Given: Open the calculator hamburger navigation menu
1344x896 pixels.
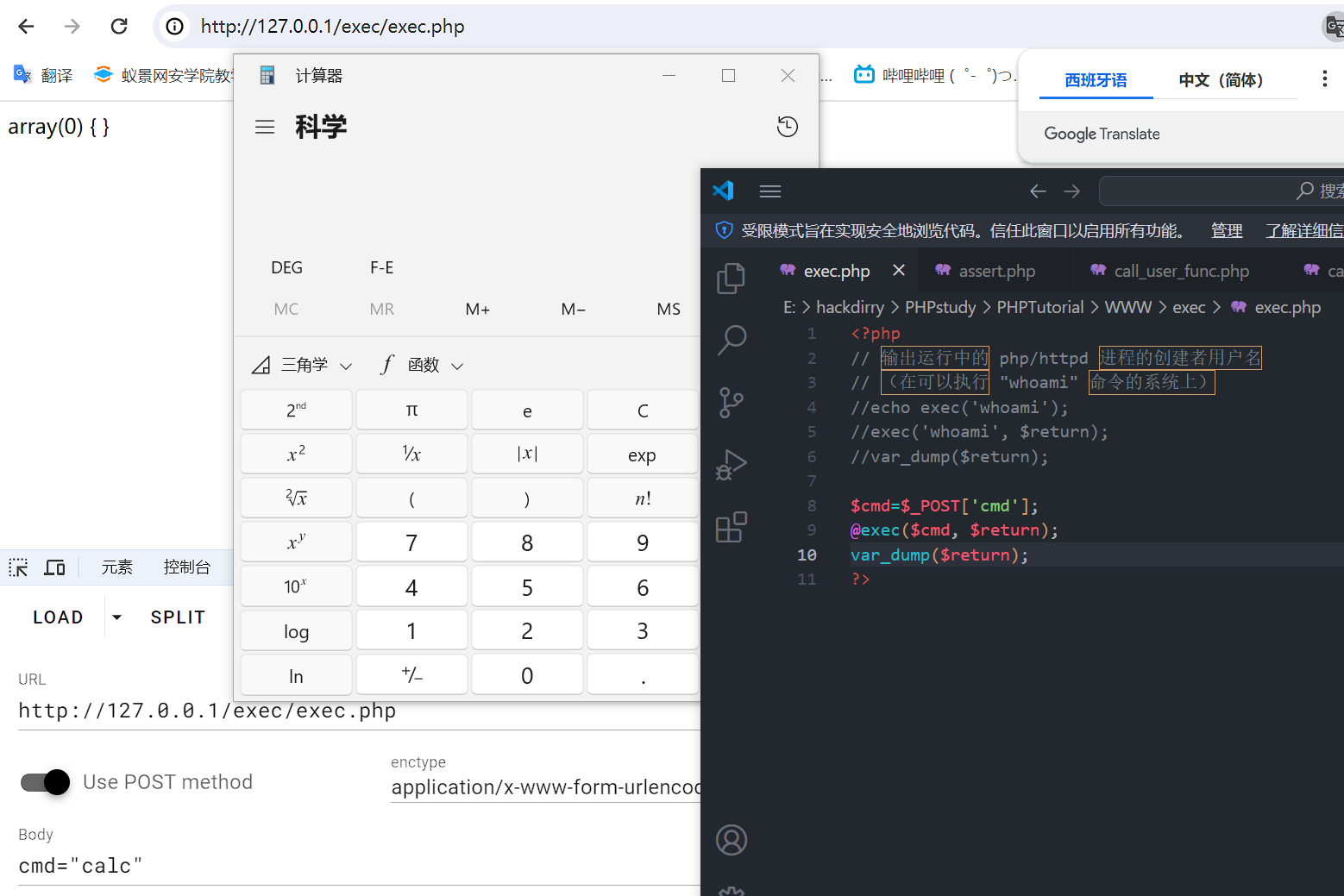Looking at the screenshot, I should click(x=265, y=127).
